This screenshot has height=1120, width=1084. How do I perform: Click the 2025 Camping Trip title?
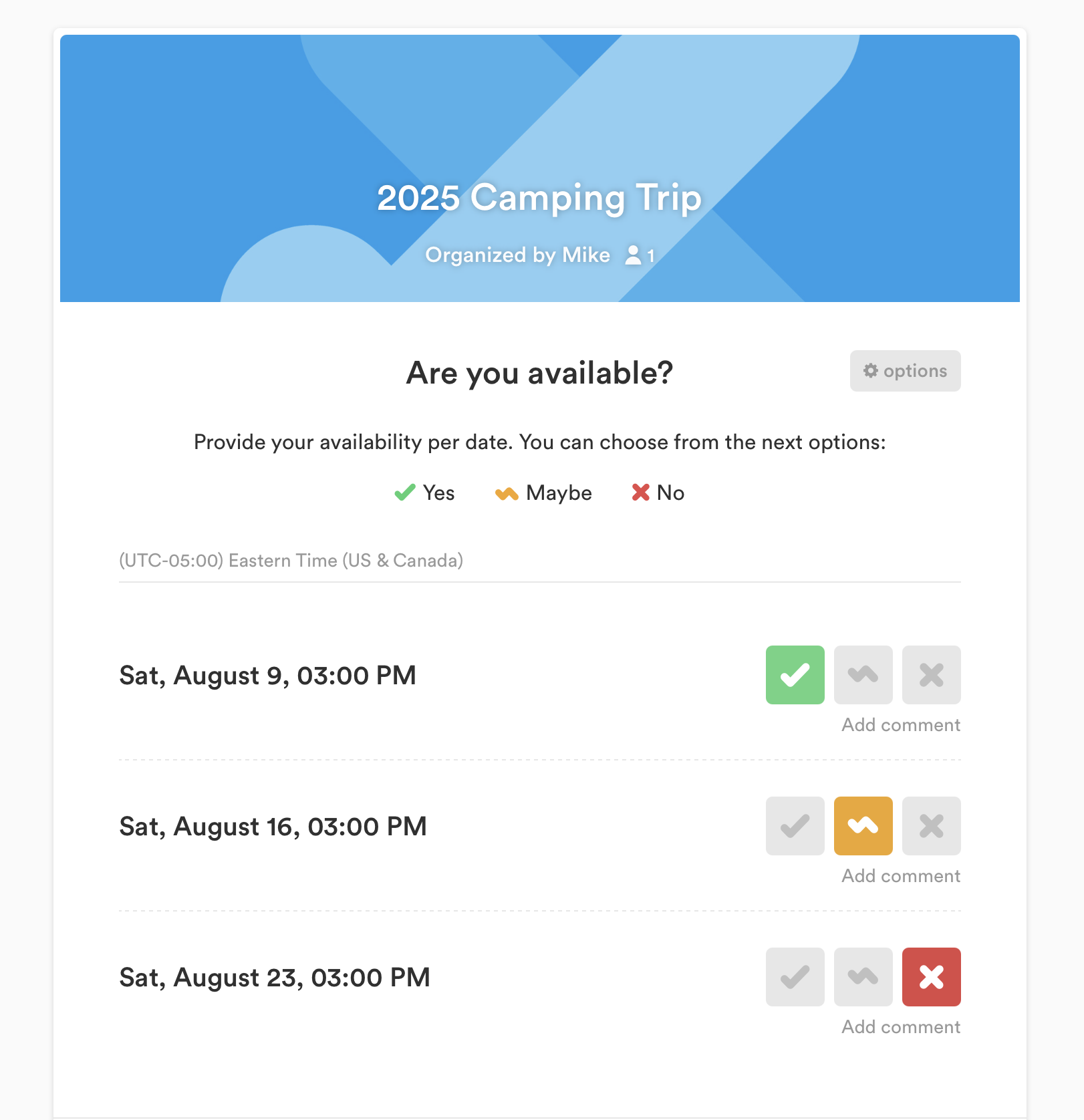(539, 197)
